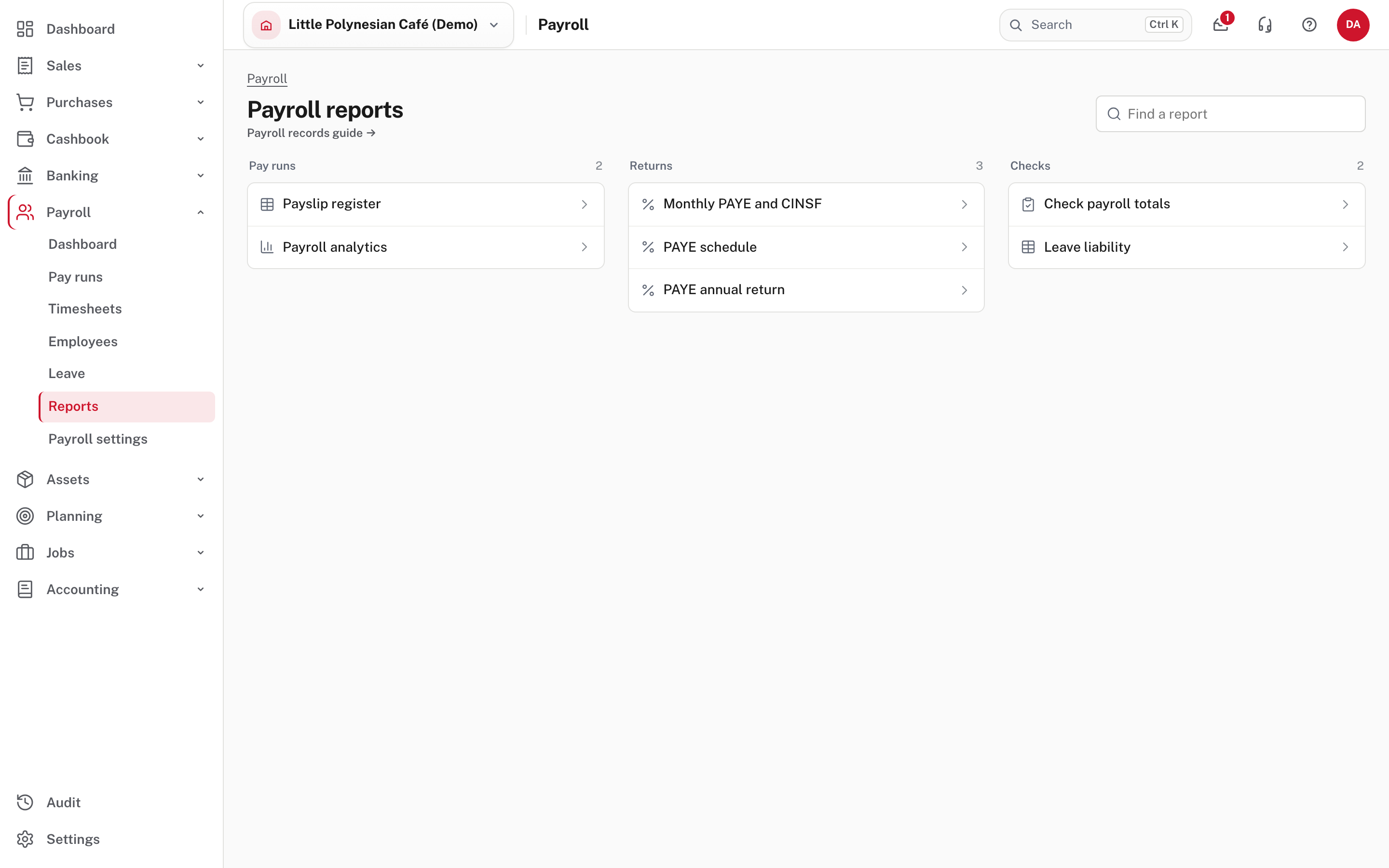The image size is (1389, 868).
Task: Click the Settings gear icon
Action: pyautogui.click(x=25, y=839)
